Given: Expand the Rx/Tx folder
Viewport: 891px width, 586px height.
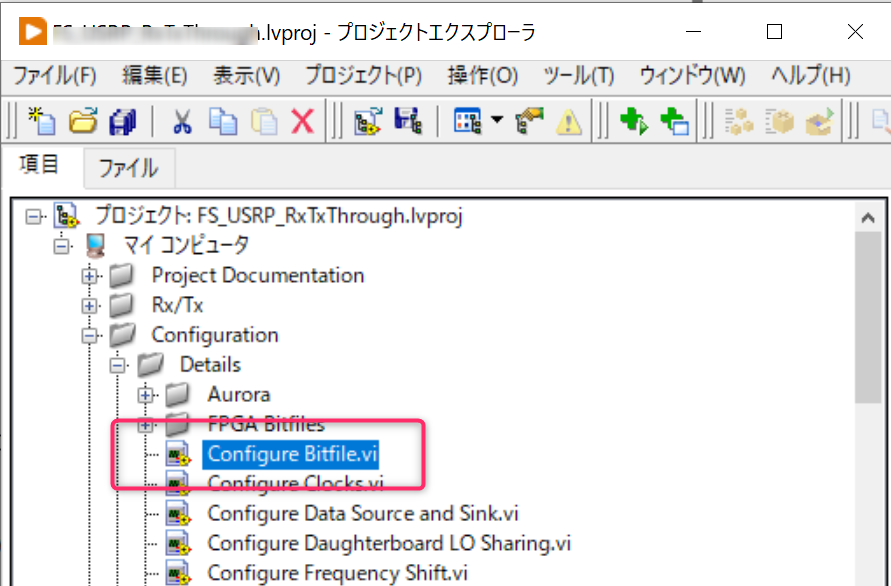Looking at the screenshot, I should click(89, 306).
